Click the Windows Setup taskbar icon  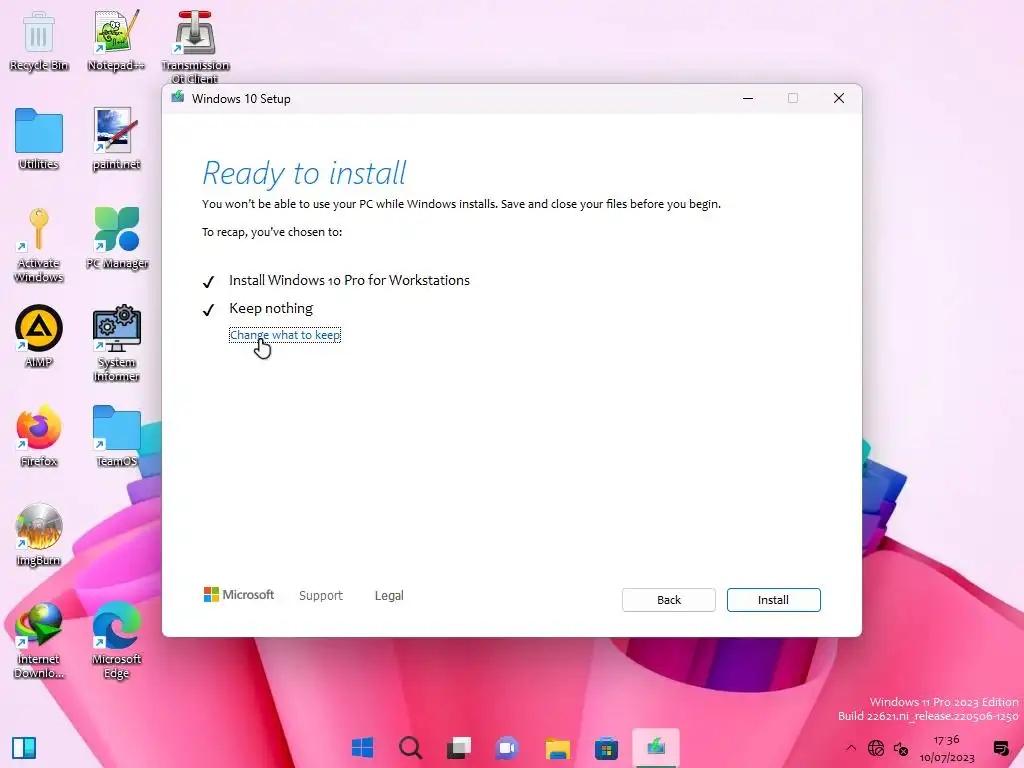tap(656, 747)
